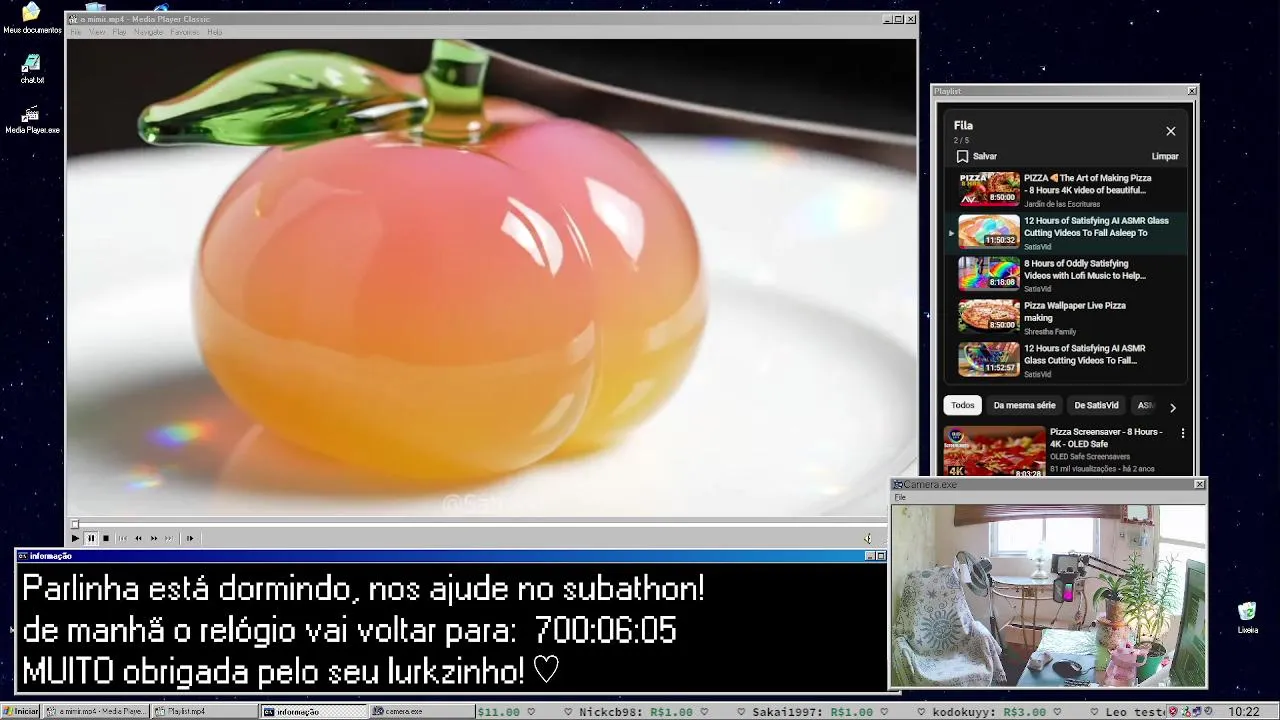This screenshot has width=1280, height=720.
Task: Start playback with the Play button
Action: [x=75, y=538]
